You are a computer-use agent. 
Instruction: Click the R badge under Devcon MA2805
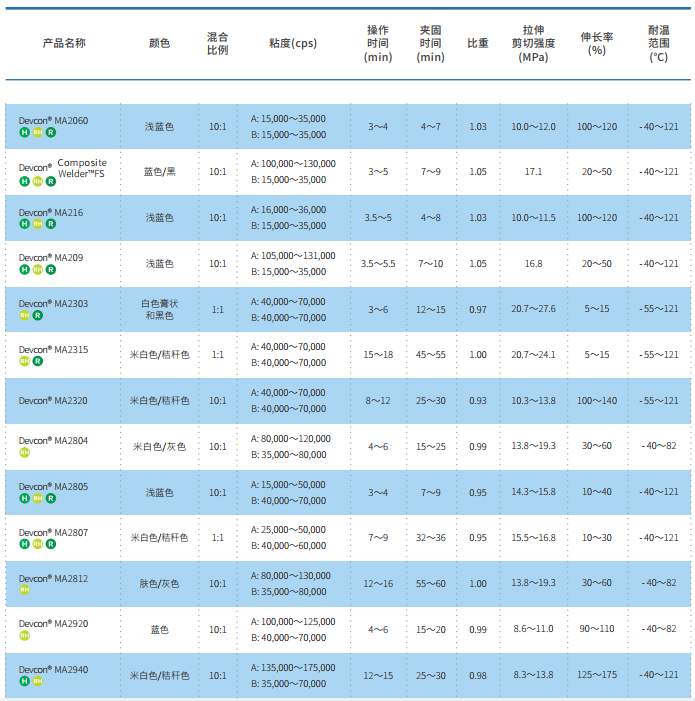coord(51,498)
